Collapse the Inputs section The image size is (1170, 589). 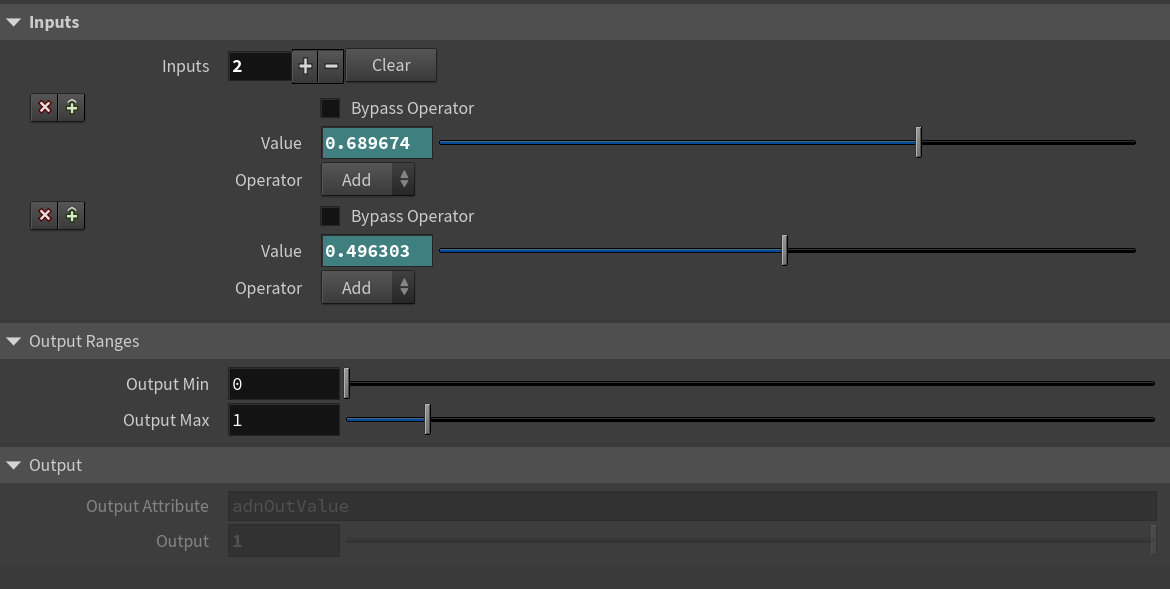14,22
